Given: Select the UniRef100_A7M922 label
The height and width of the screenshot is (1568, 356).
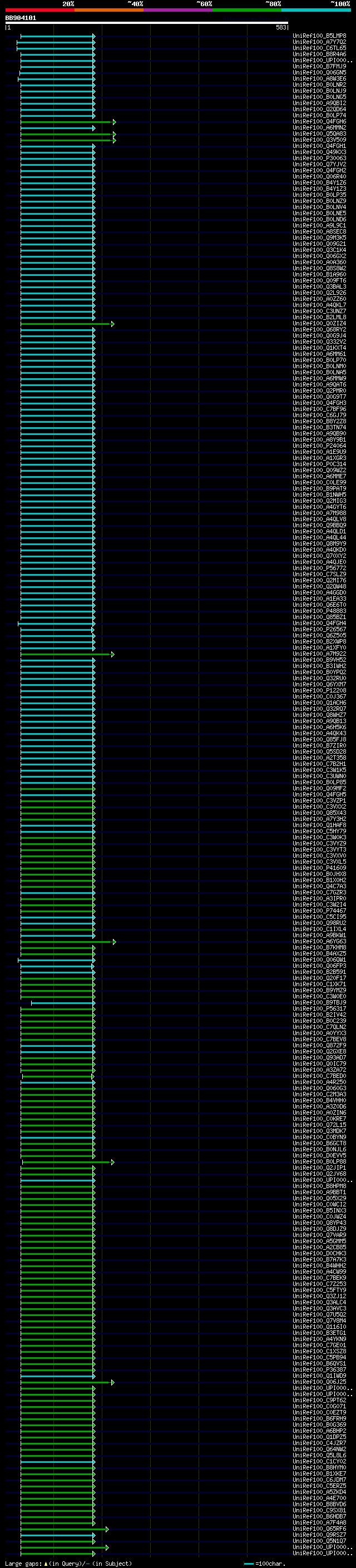Looking at the screenshot, I should 319,654.
